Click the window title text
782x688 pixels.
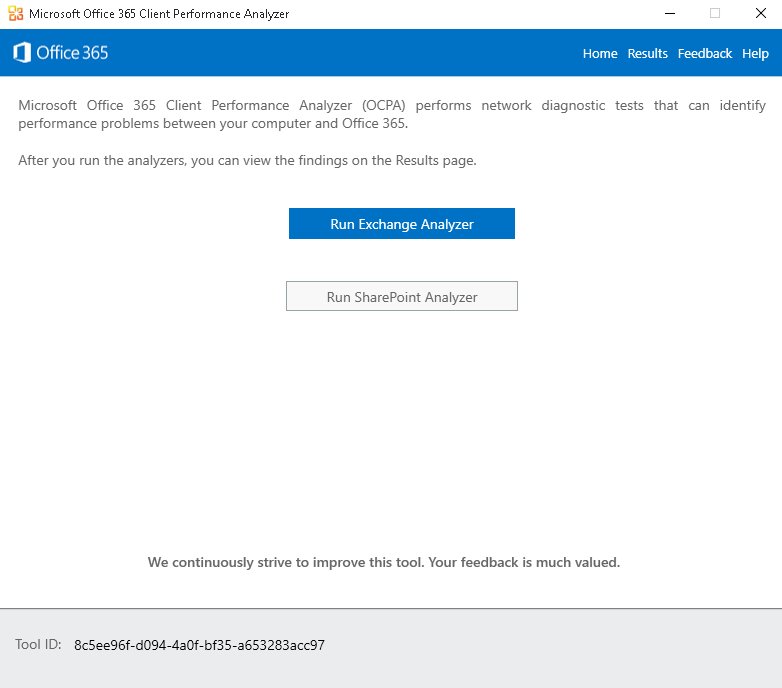[x=159, y=14]
